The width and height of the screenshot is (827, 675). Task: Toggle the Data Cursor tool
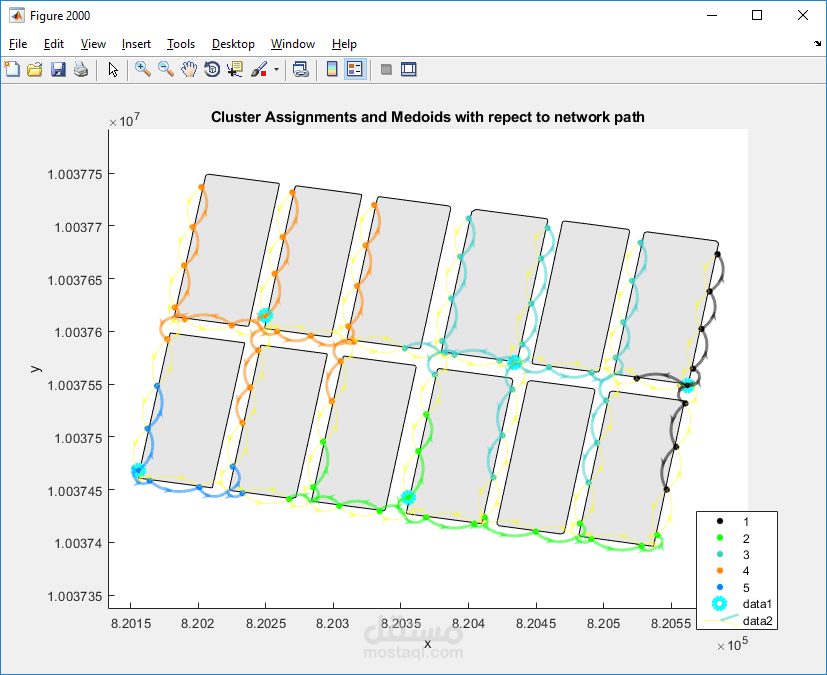235,69
